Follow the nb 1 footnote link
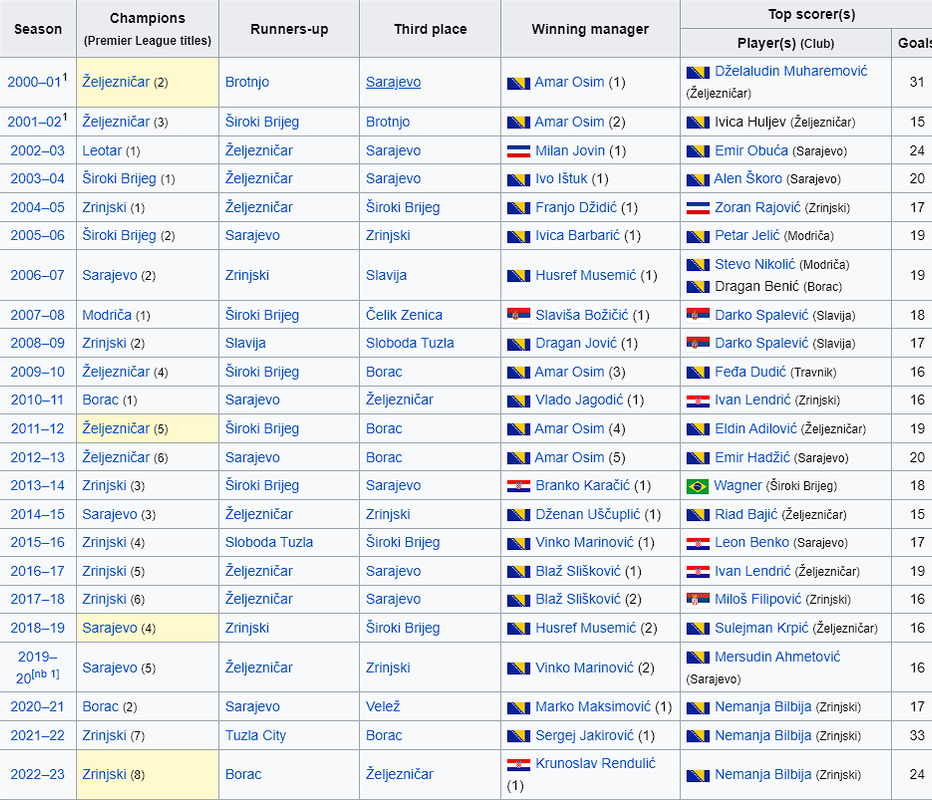This screenshot has height=800, width=932. coord(45,673)
